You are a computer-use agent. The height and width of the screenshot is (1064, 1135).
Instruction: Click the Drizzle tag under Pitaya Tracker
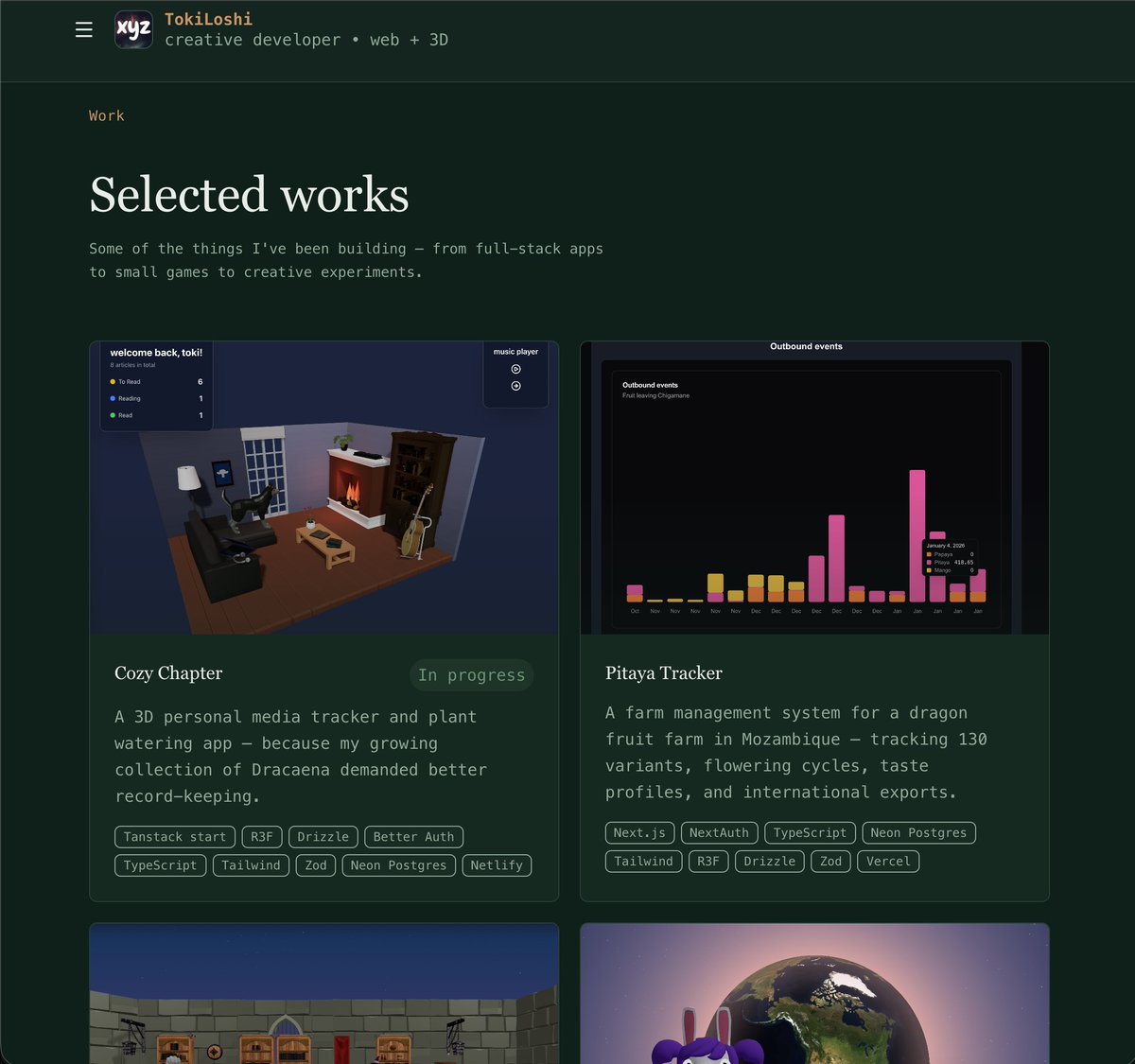770,862
